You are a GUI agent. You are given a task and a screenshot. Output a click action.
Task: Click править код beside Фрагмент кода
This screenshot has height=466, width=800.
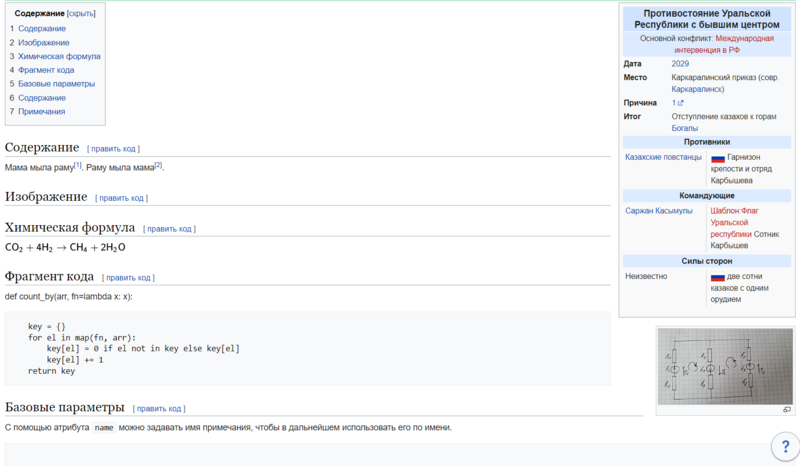[x=129, y=278]
